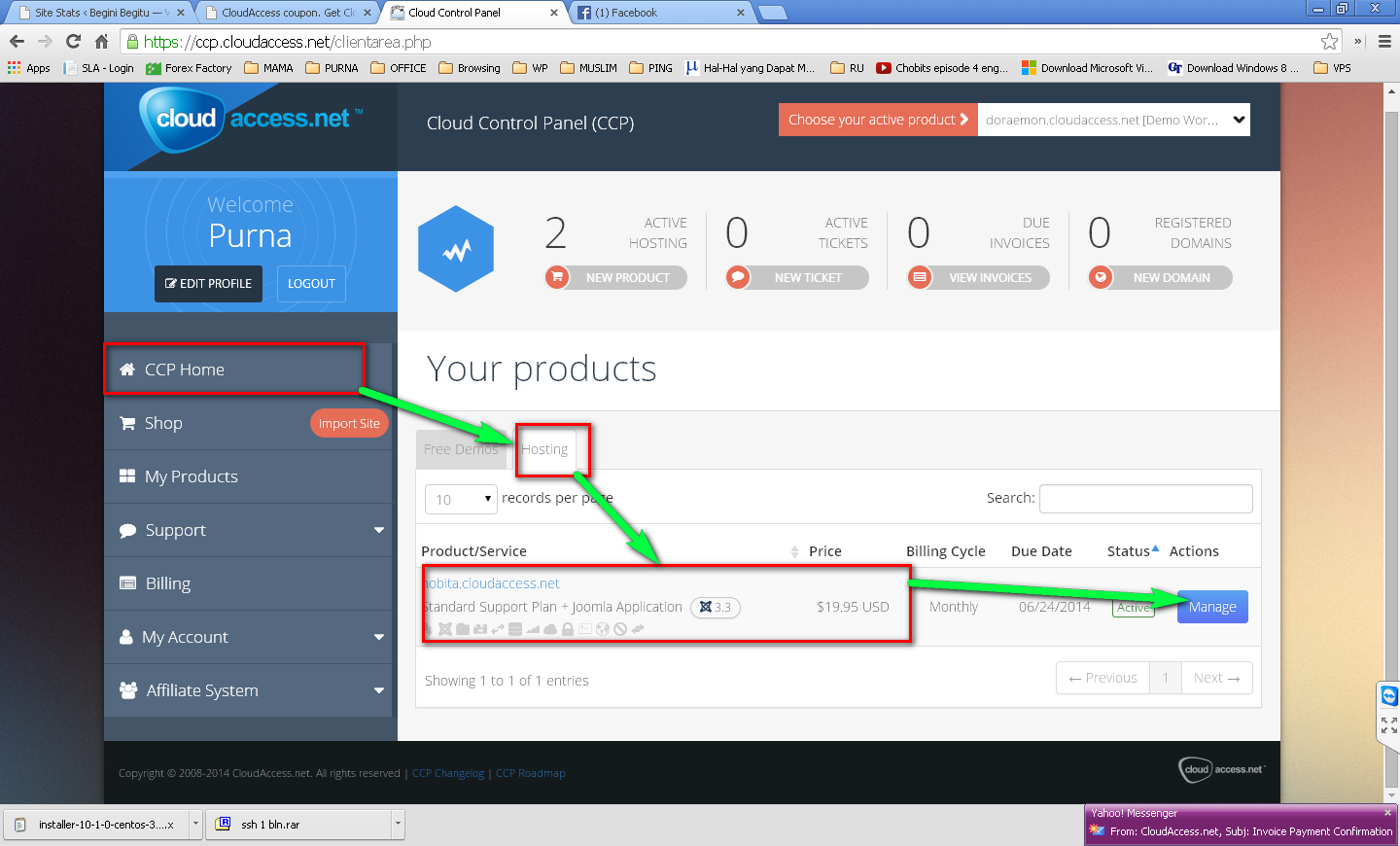Expand the Support sidebar menu
The height and width of the screenshot is (846, 1400).
(379, 530)
